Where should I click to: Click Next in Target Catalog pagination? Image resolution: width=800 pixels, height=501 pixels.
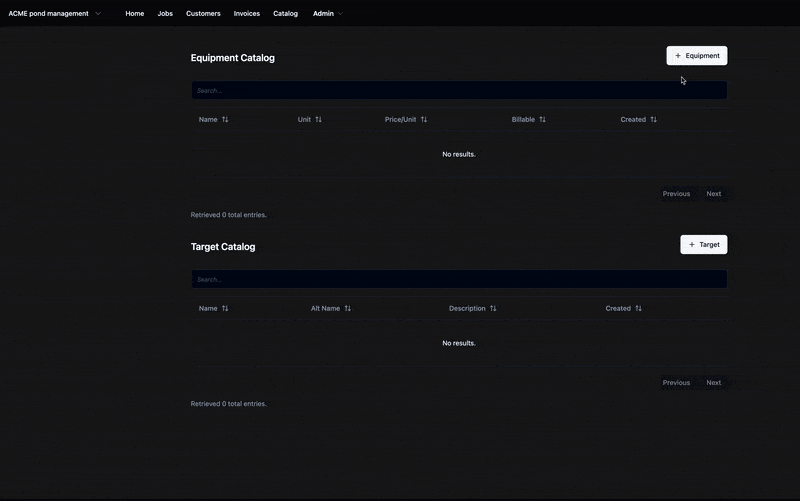tap(714, 383)
